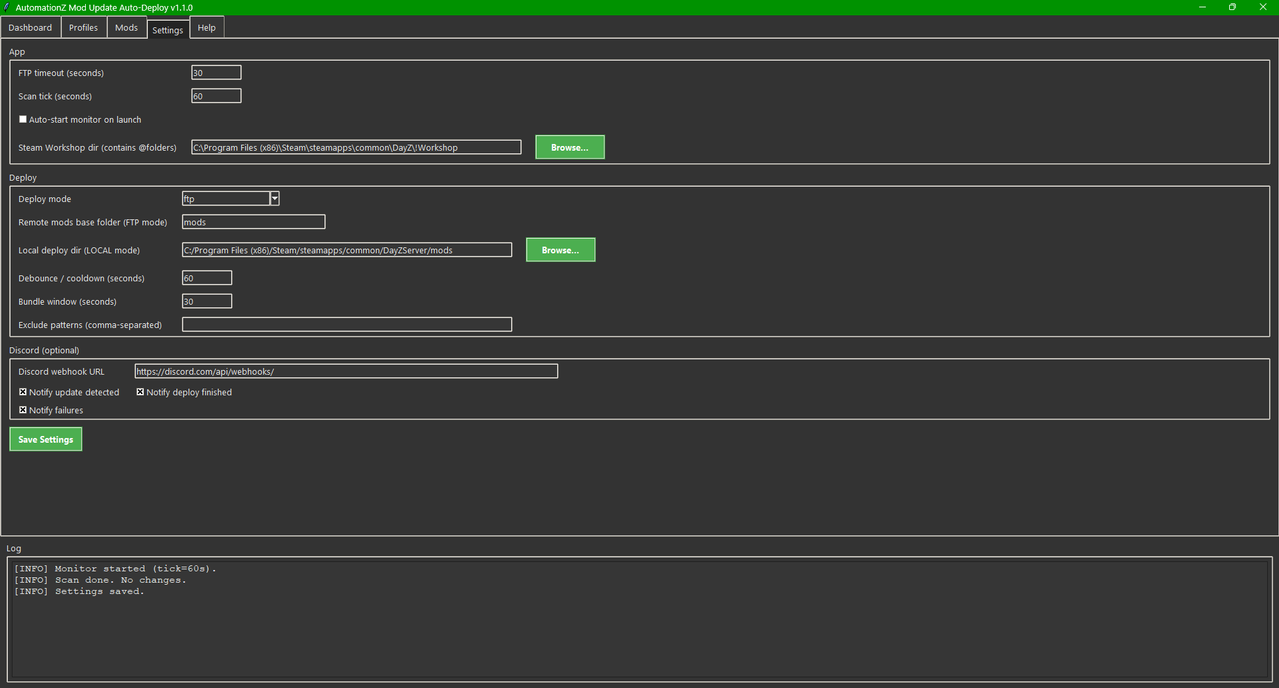Click the Bundle window seconds field
Viewport: 1279px width, 688px height.
pyautogui.click(x=207, y=301)
